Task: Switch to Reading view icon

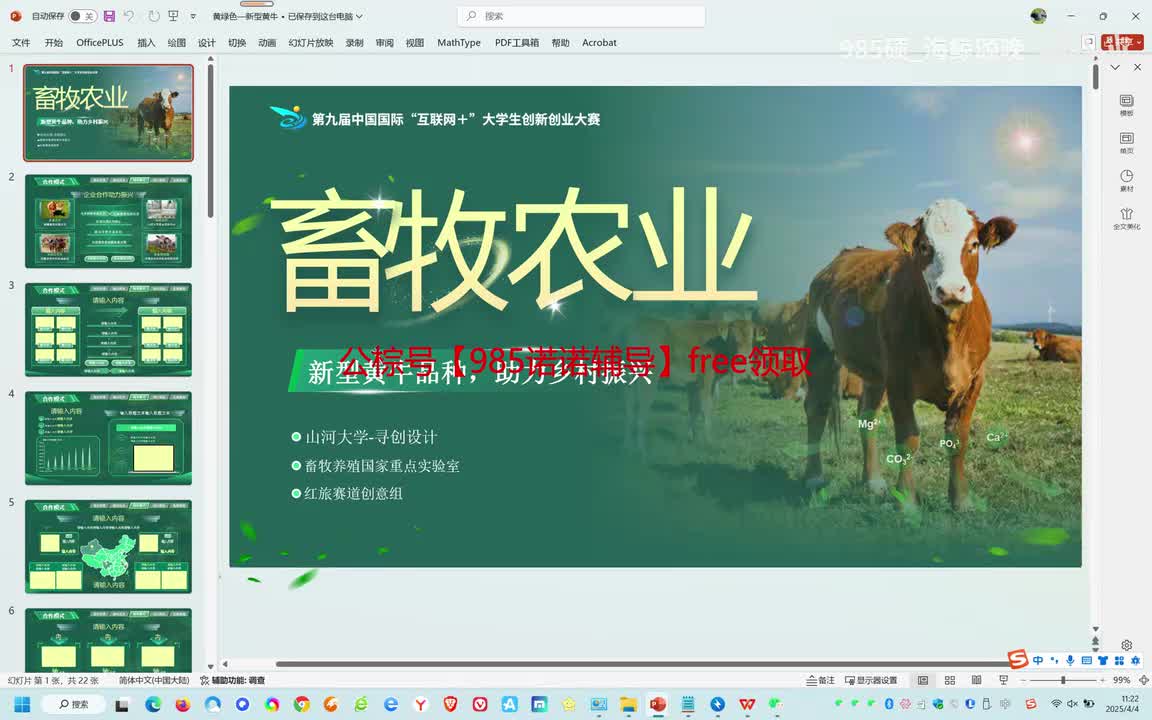Action: (976, 680)
